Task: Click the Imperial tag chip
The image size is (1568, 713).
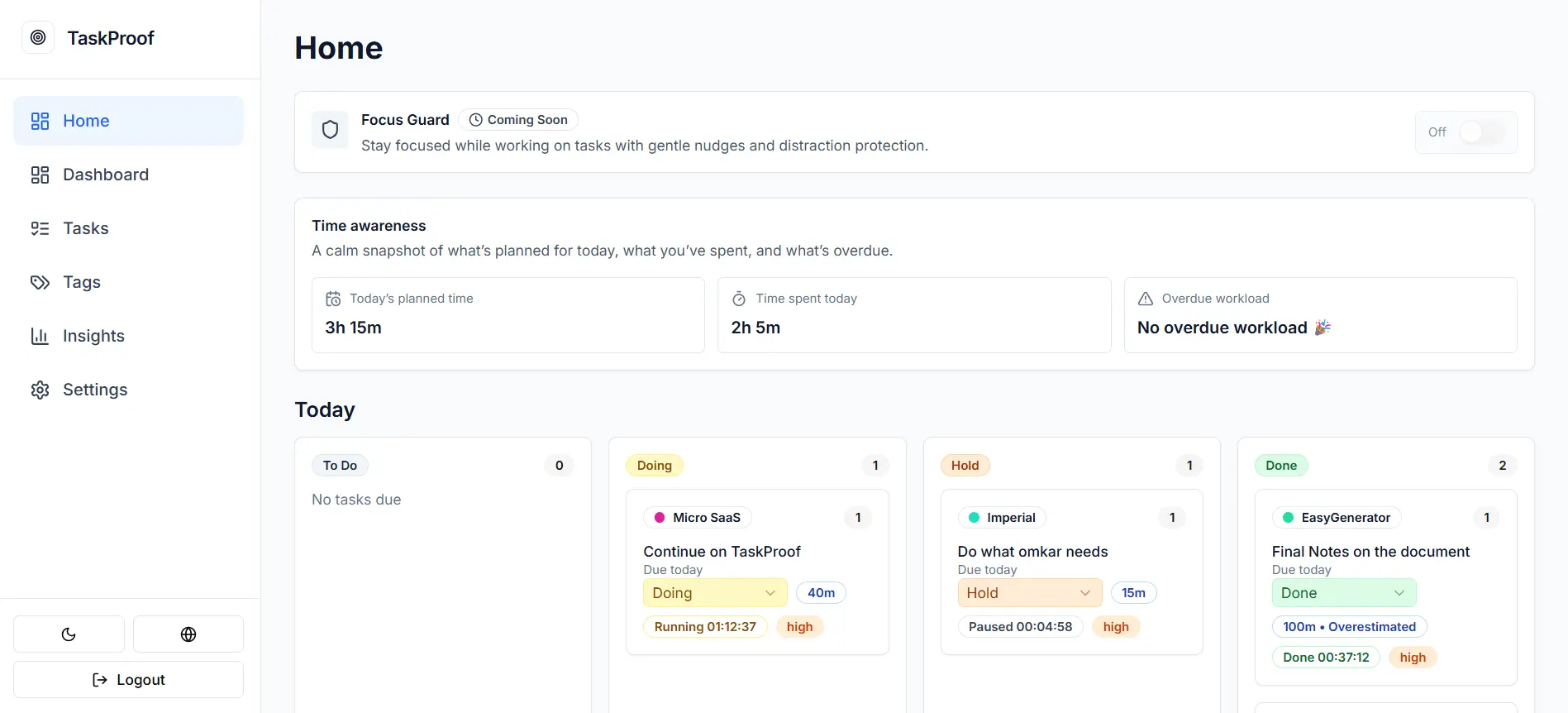Action: pyautogui.click(x=1002, y=518)
